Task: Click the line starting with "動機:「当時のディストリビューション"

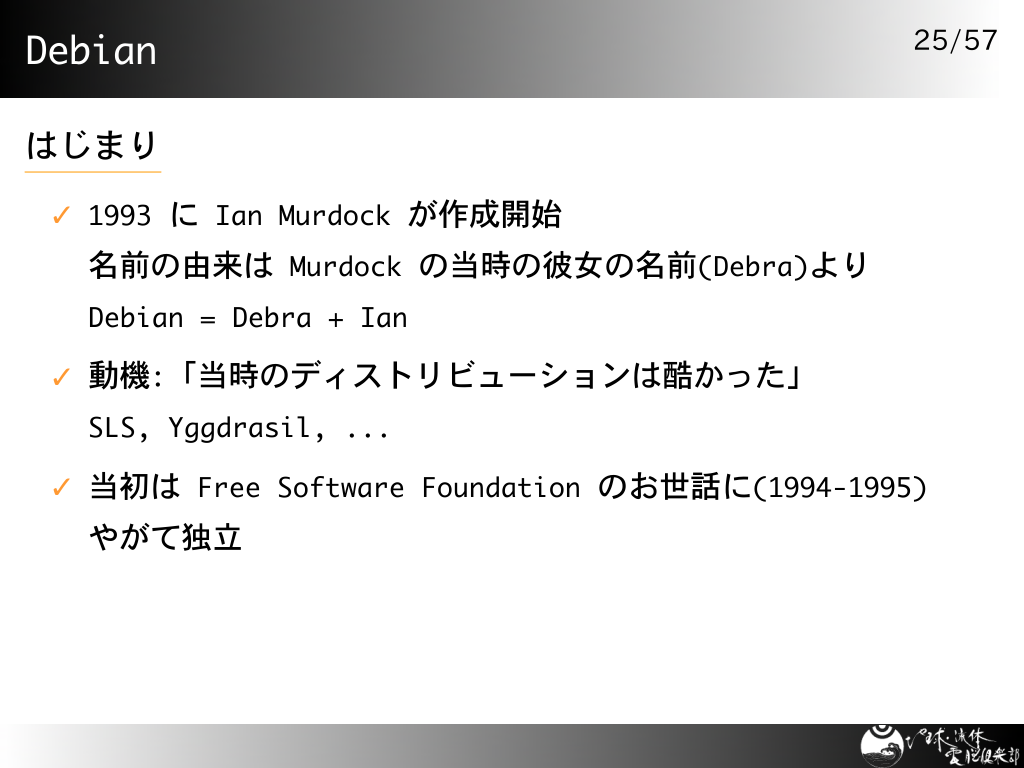Action: pyautogui.click(x=445, y=376)
